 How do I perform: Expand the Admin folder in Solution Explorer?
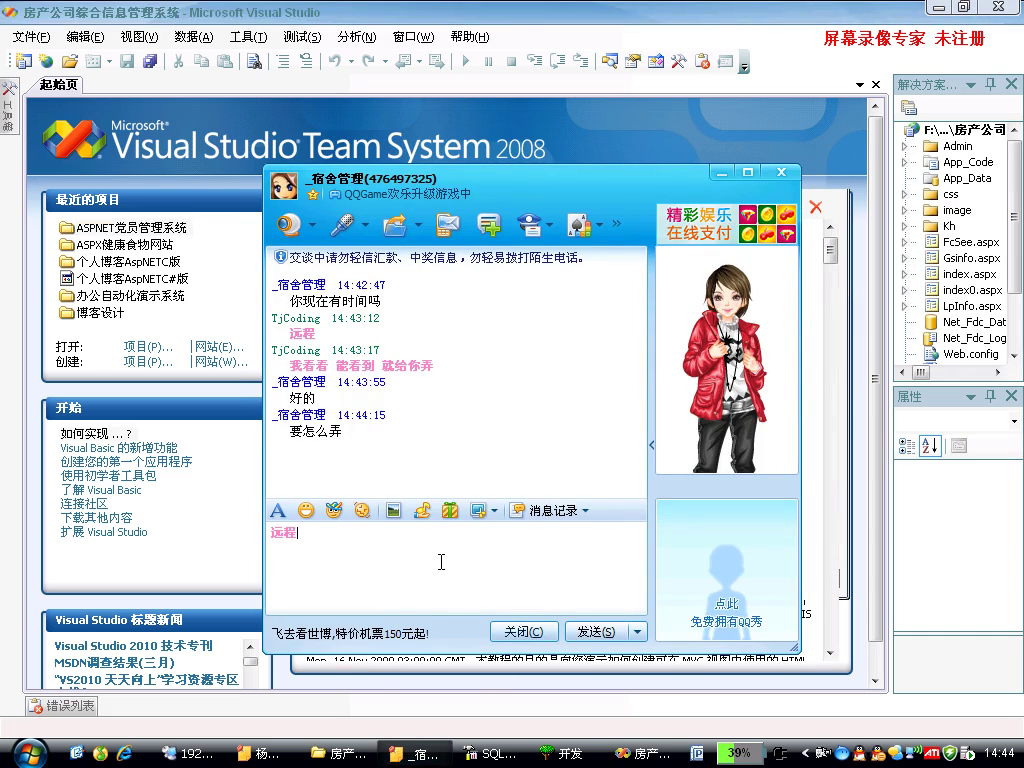coord(904,146)
